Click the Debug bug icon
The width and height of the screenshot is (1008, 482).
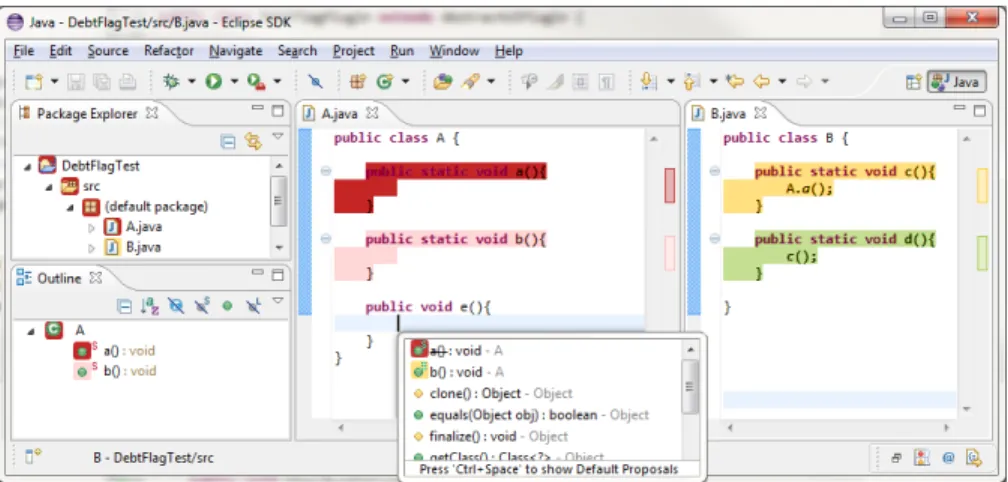(170, 82)
